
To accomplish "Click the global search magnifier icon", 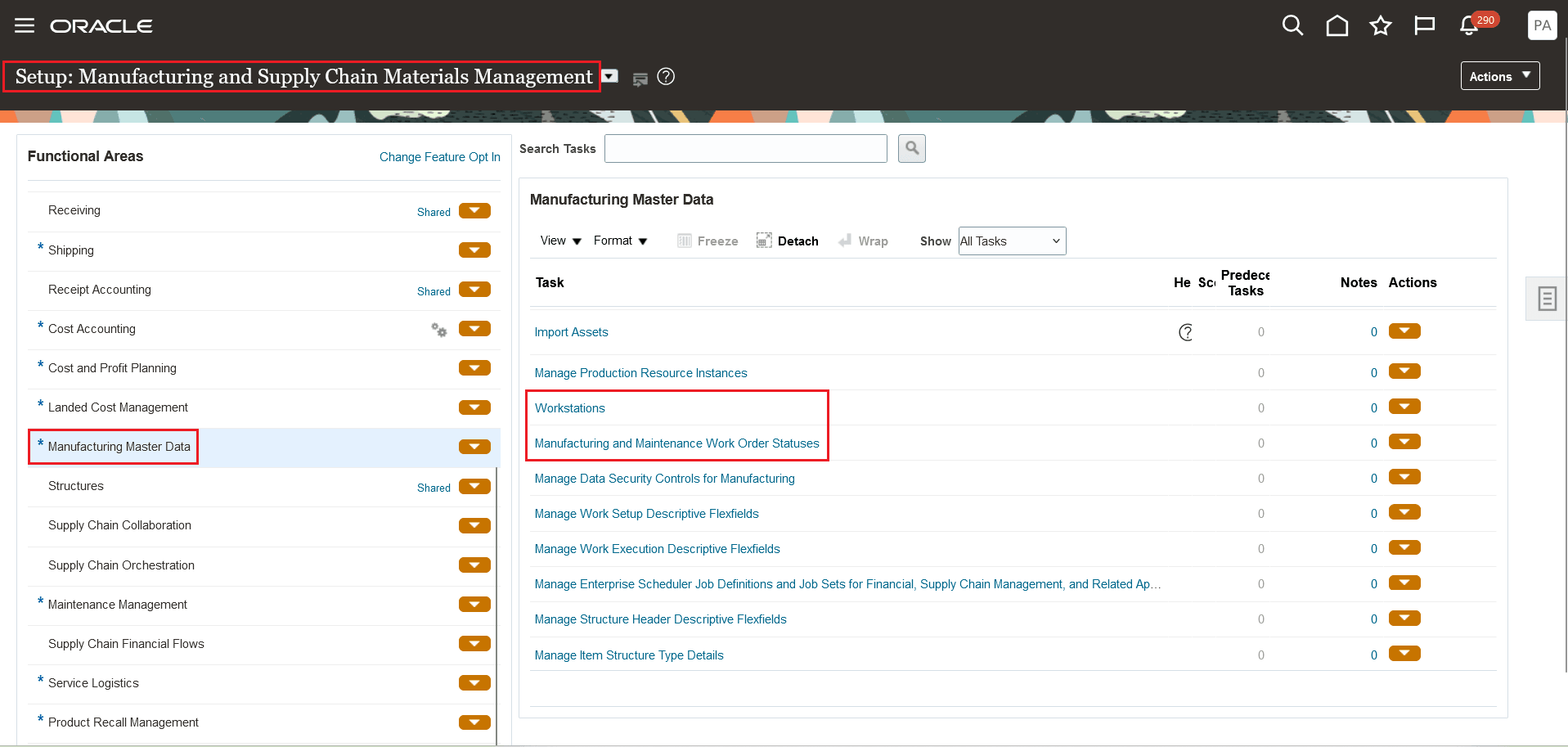I will click(x=1292, y=25).
